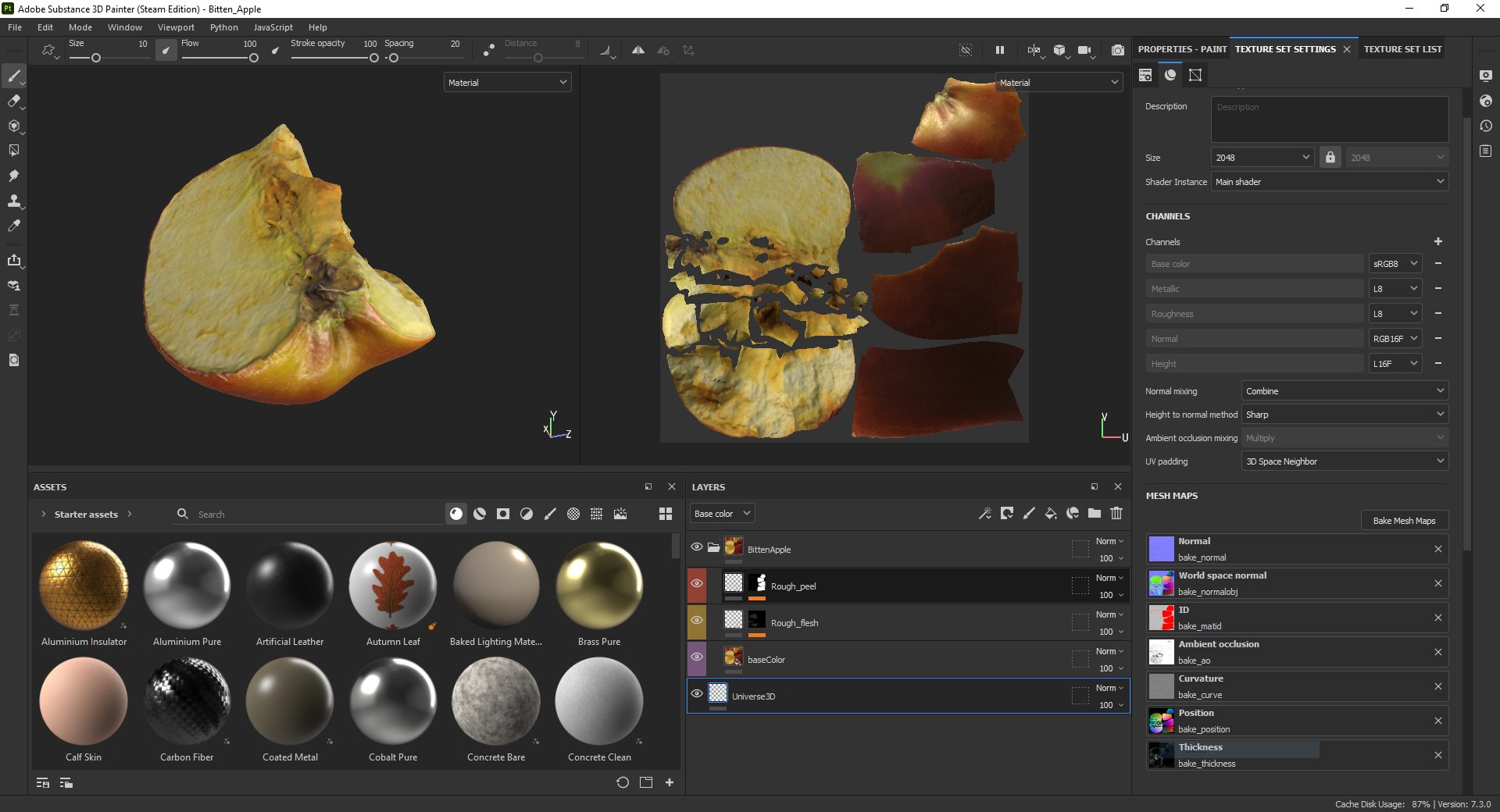This screenshot has width=1500, height=812.
Task: Switch assets to grid view
Action: (x=666, y=514)
